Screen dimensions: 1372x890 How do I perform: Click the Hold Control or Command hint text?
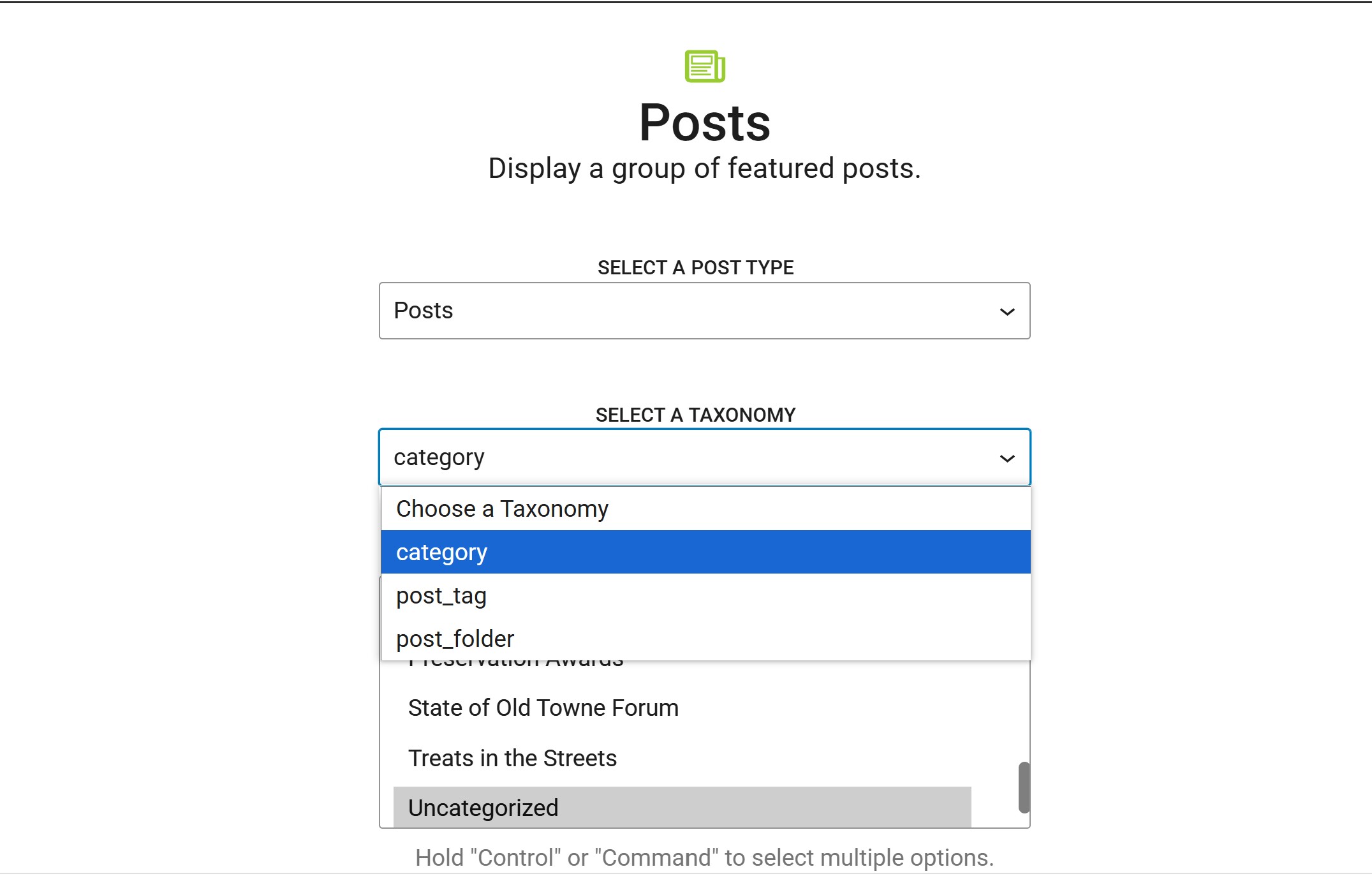[x=705, y=858]
